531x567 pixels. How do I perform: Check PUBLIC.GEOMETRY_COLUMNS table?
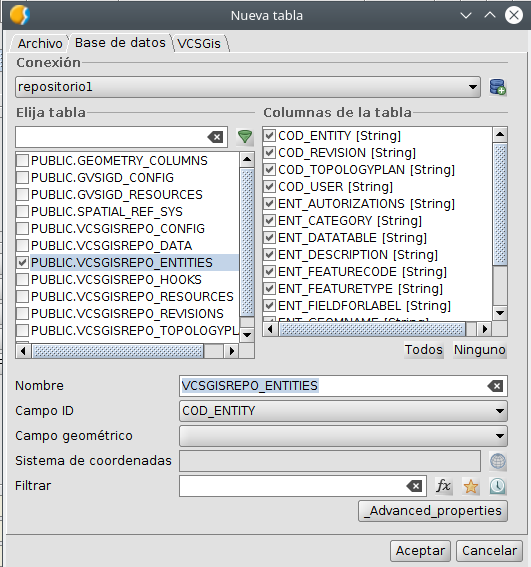click(x=22, y=160)
